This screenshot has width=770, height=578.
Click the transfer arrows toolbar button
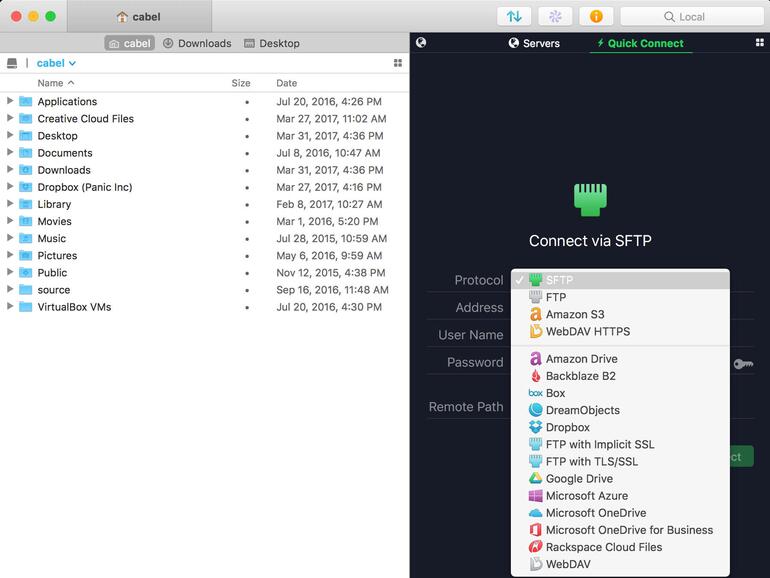pyautogui.click(x=514, y=16)
